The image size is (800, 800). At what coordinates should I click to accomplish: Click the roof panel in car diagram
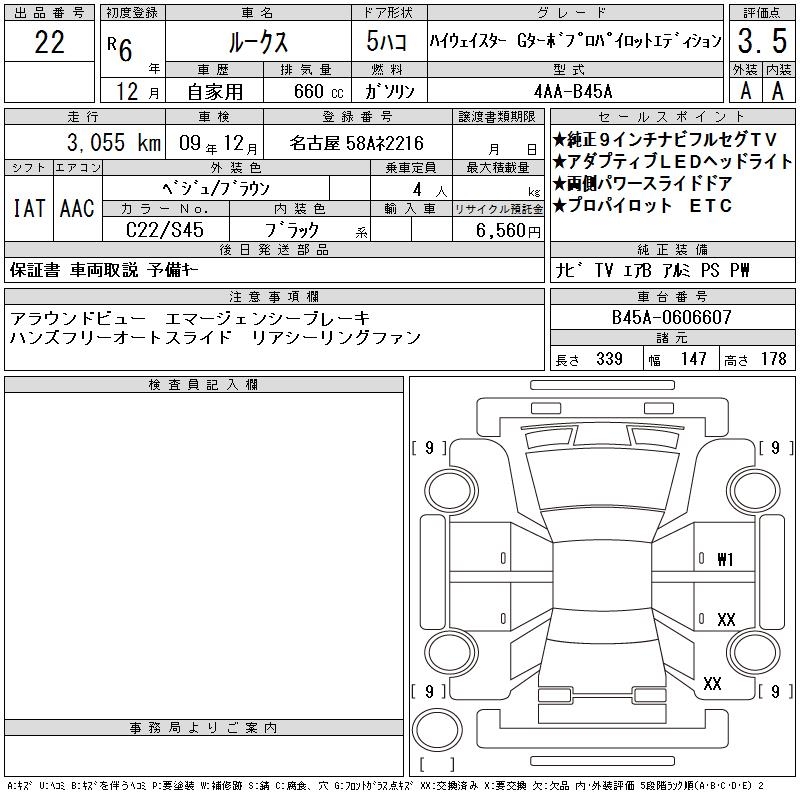[x=602, y=576]
